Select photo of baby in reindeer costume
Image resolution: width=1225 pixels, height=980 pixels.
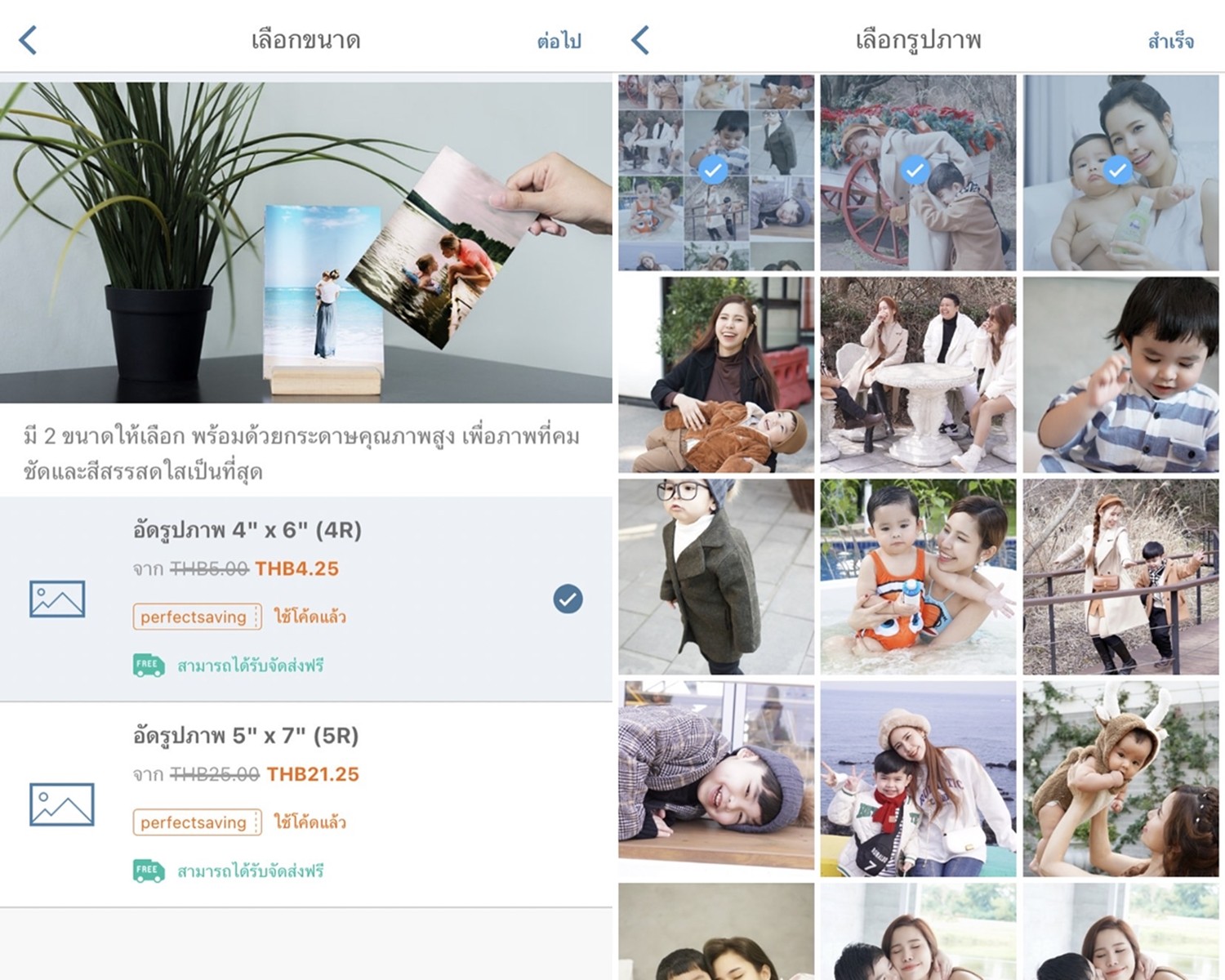(x=1120, y=779)
